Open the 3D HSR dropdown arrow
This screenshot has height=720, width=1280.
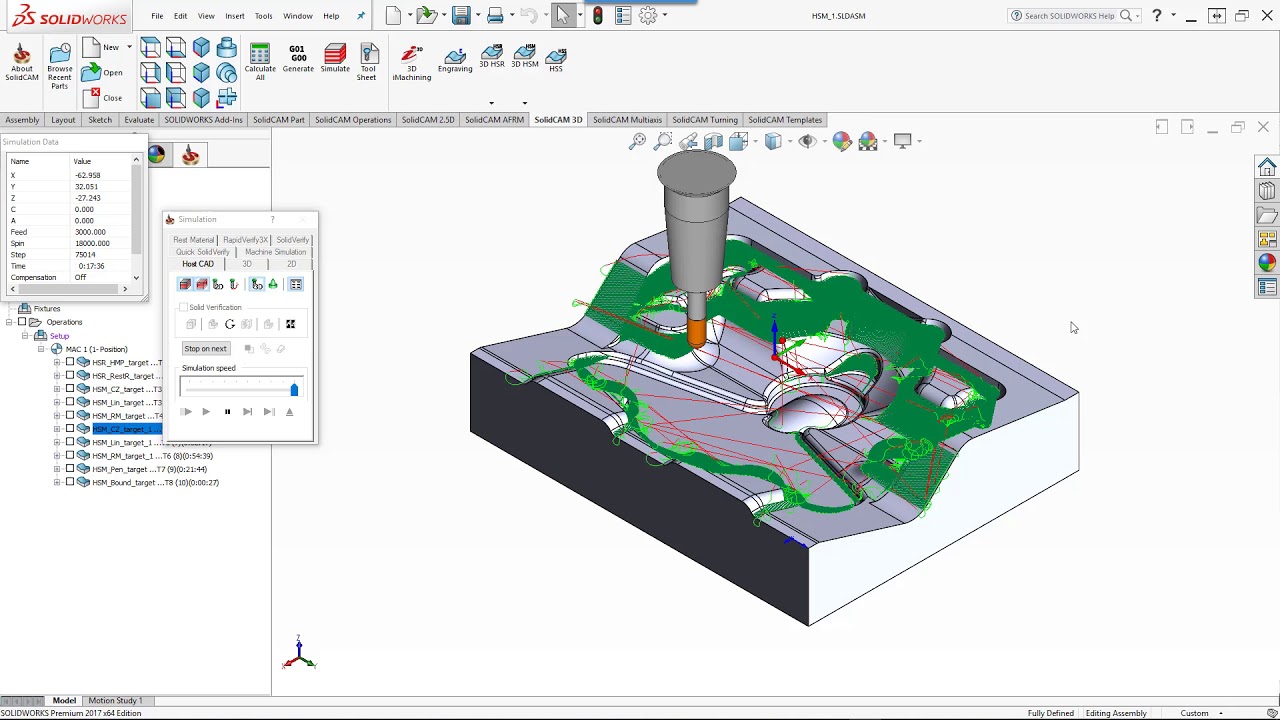click(x=491, y=103)
